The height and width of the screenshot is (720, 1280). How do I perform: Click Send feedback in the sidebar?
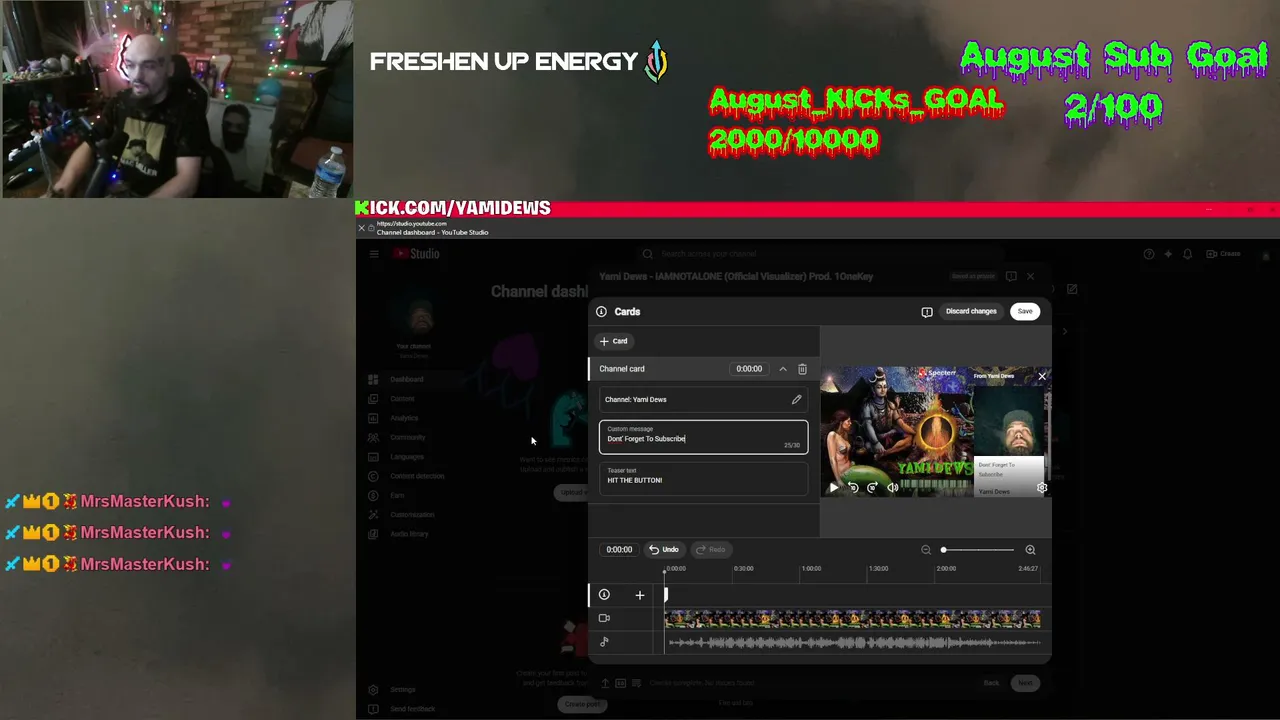click(x=413, y=709)
